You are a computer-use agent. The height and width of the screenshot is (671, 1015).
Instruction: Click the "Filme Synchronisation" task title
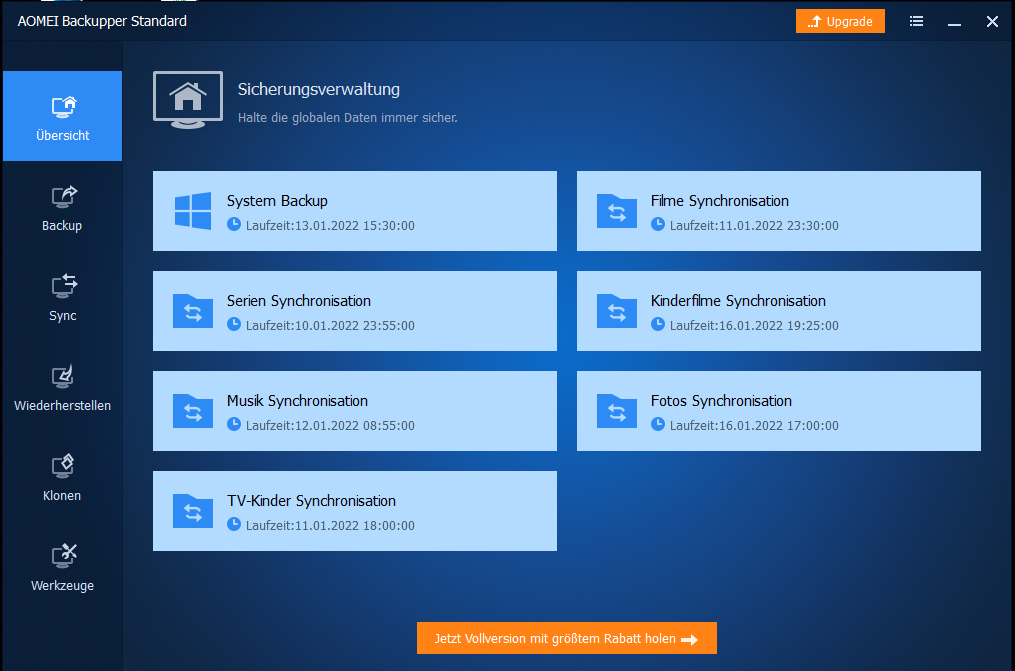point(719,201)
